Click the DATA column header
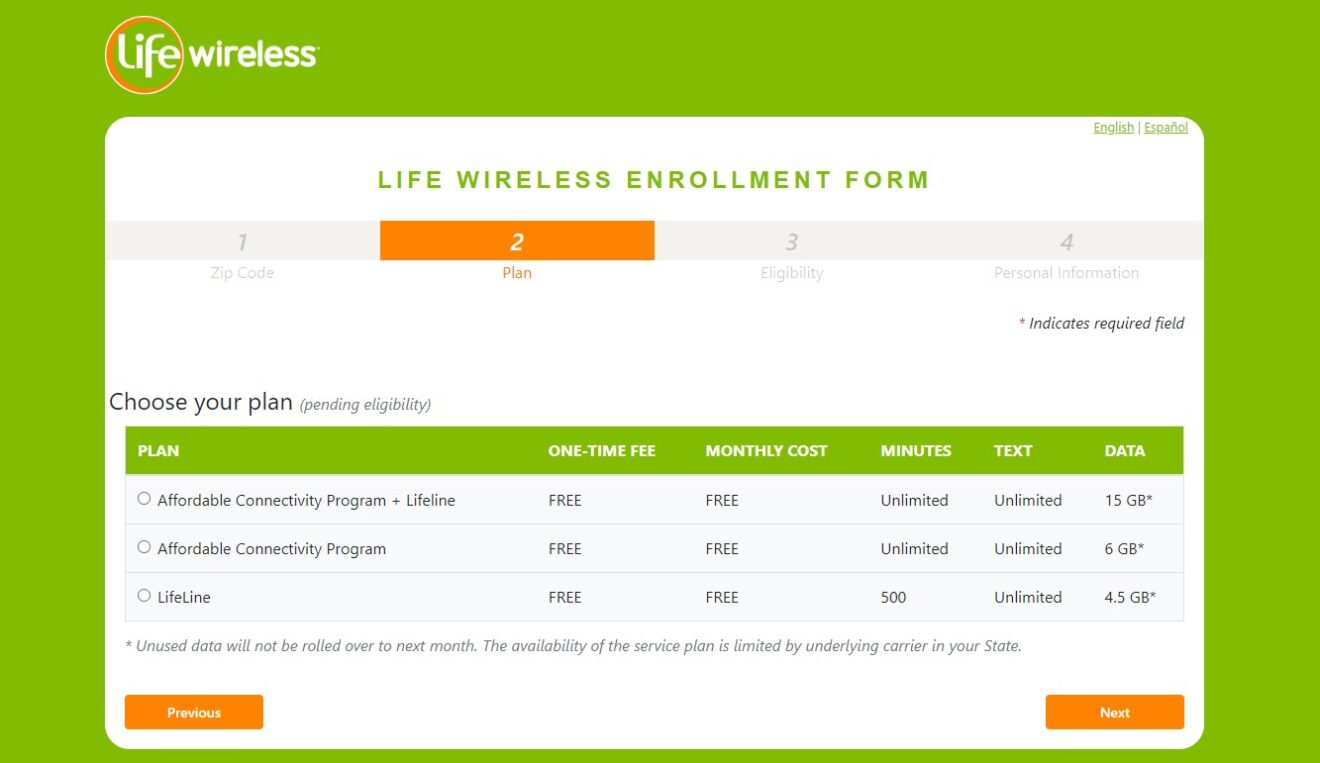 [x=1124, y=450]
